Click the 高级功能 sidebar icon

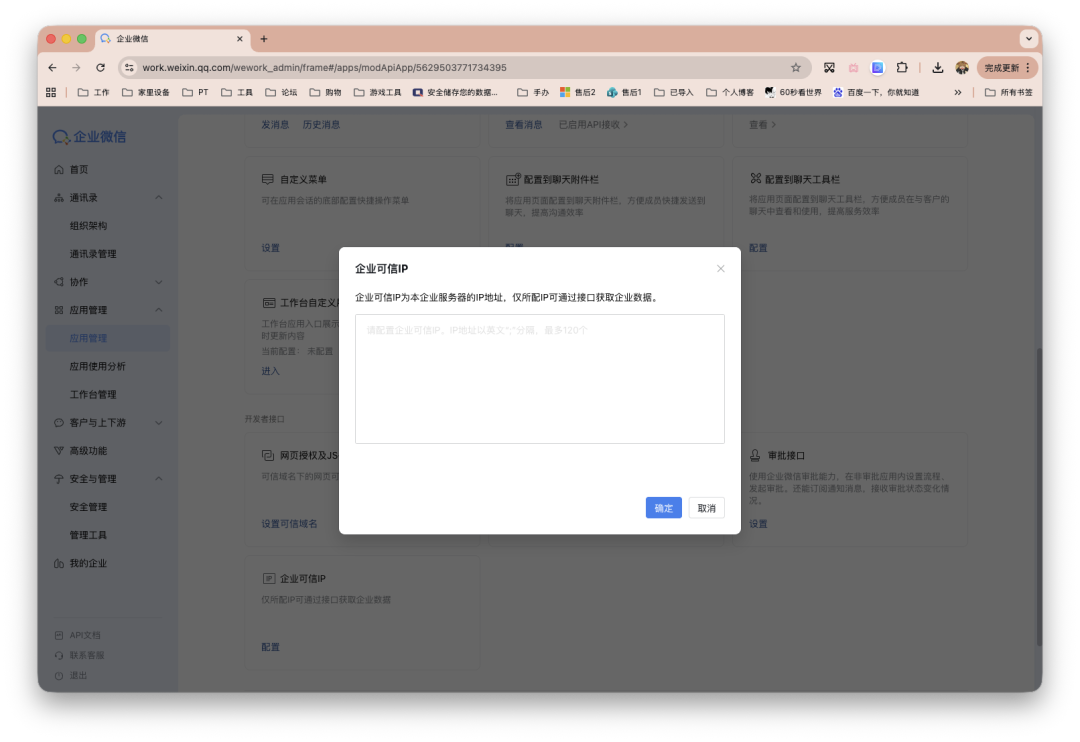pyautogui.click(x=58, y=450)
